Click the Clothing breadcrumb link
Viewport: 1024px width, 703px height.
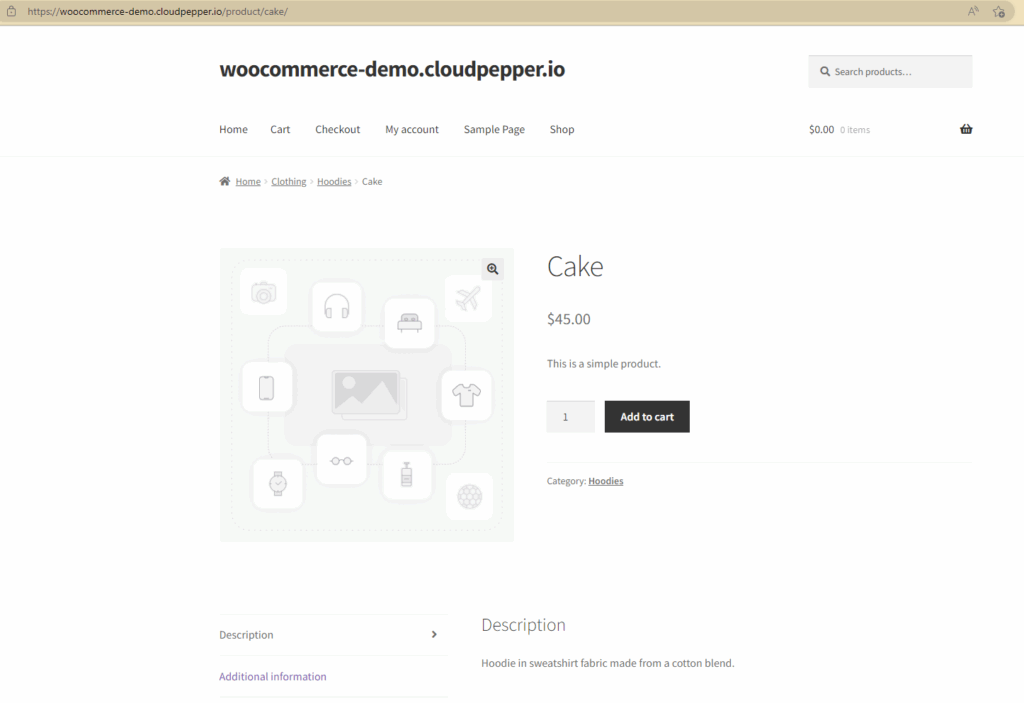pyautogui.click(x=288, y=181)
